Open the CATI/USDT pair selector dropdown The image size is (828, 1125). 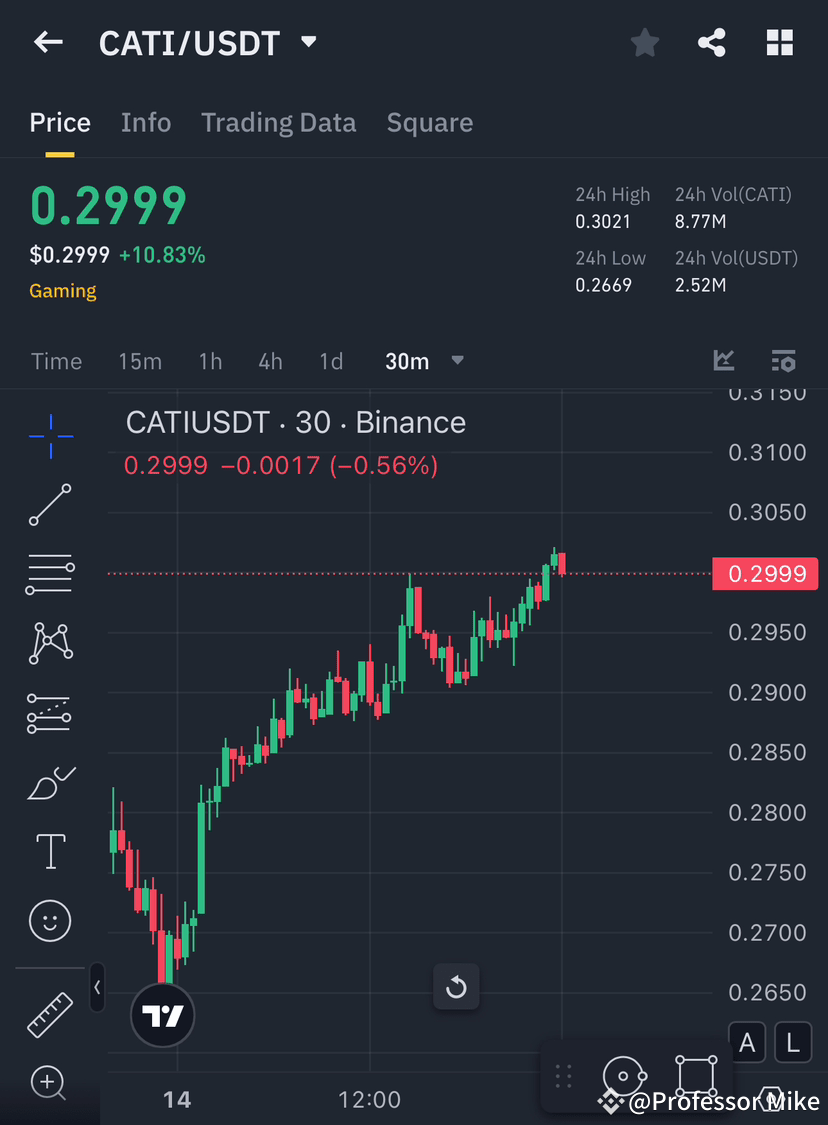[x=308, y=42]
